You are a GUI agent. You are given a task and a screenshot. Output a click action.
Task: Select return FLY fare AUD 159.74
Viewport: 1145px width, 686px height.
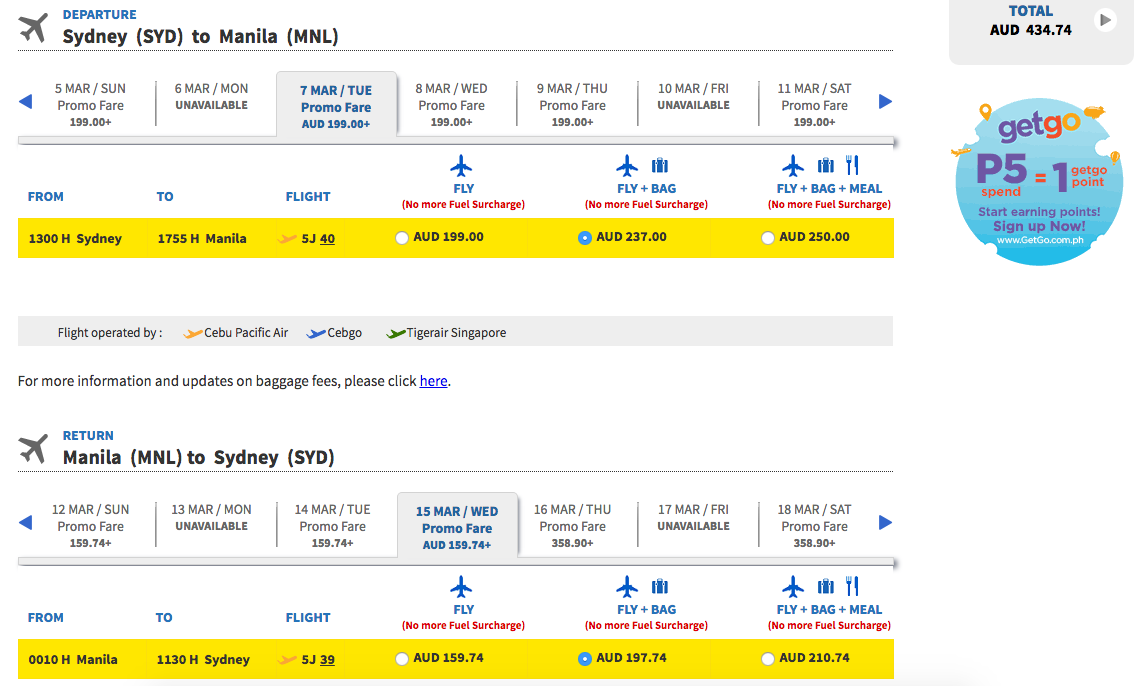[402, 658]
